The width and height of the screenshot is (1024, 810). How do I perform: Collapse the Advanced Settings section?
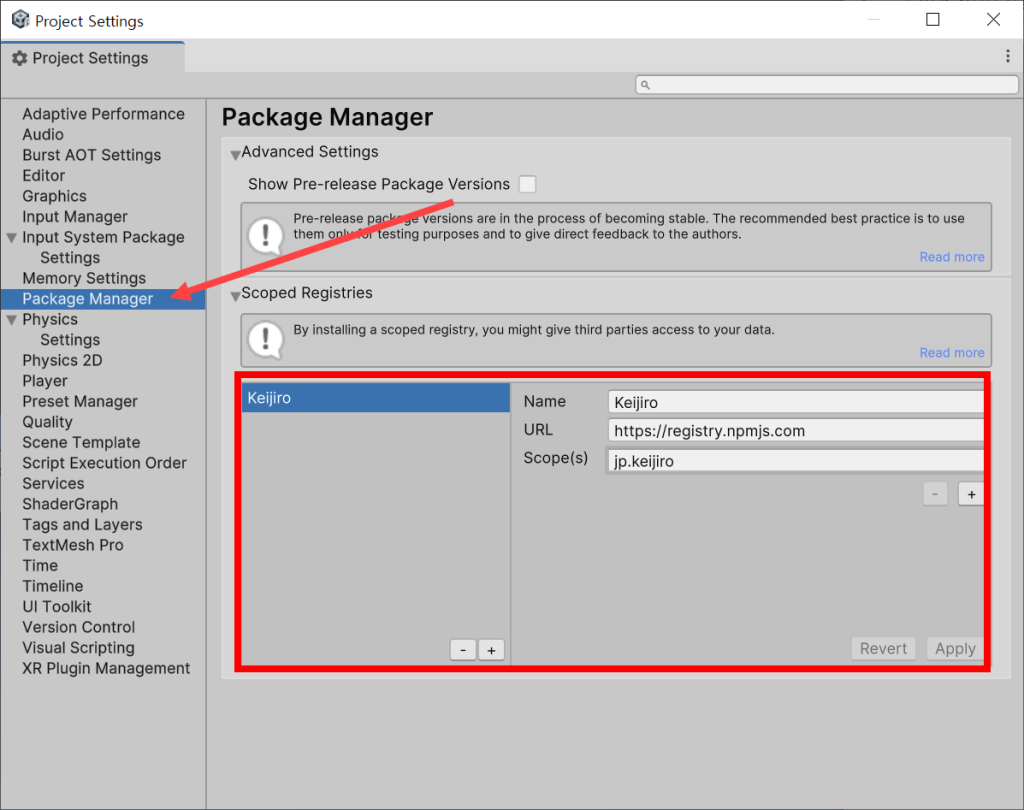click(x=236, y=151)
